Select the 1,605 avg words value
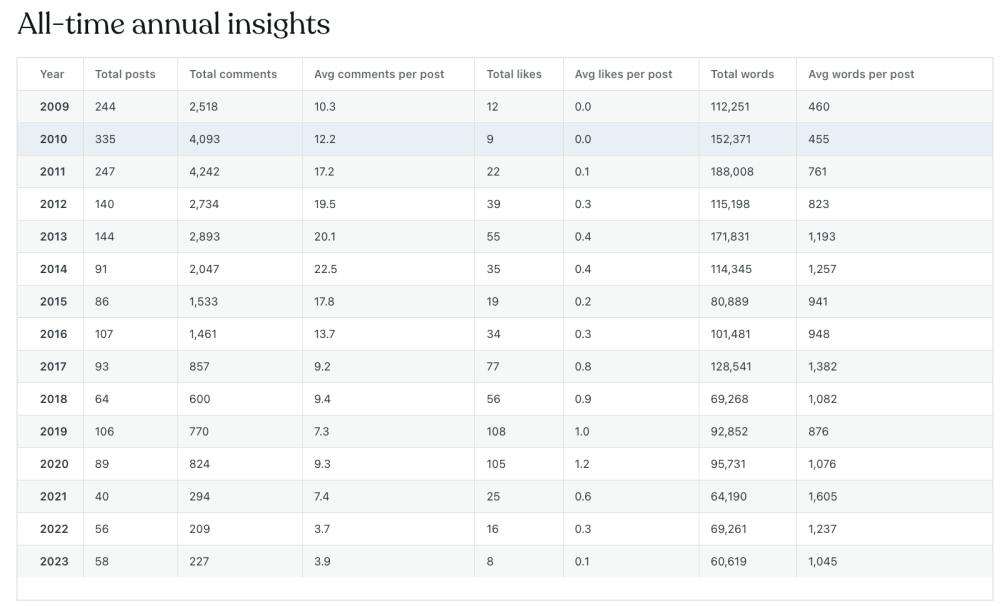Screen dimensions: 1000x606 tap(822, 496)
